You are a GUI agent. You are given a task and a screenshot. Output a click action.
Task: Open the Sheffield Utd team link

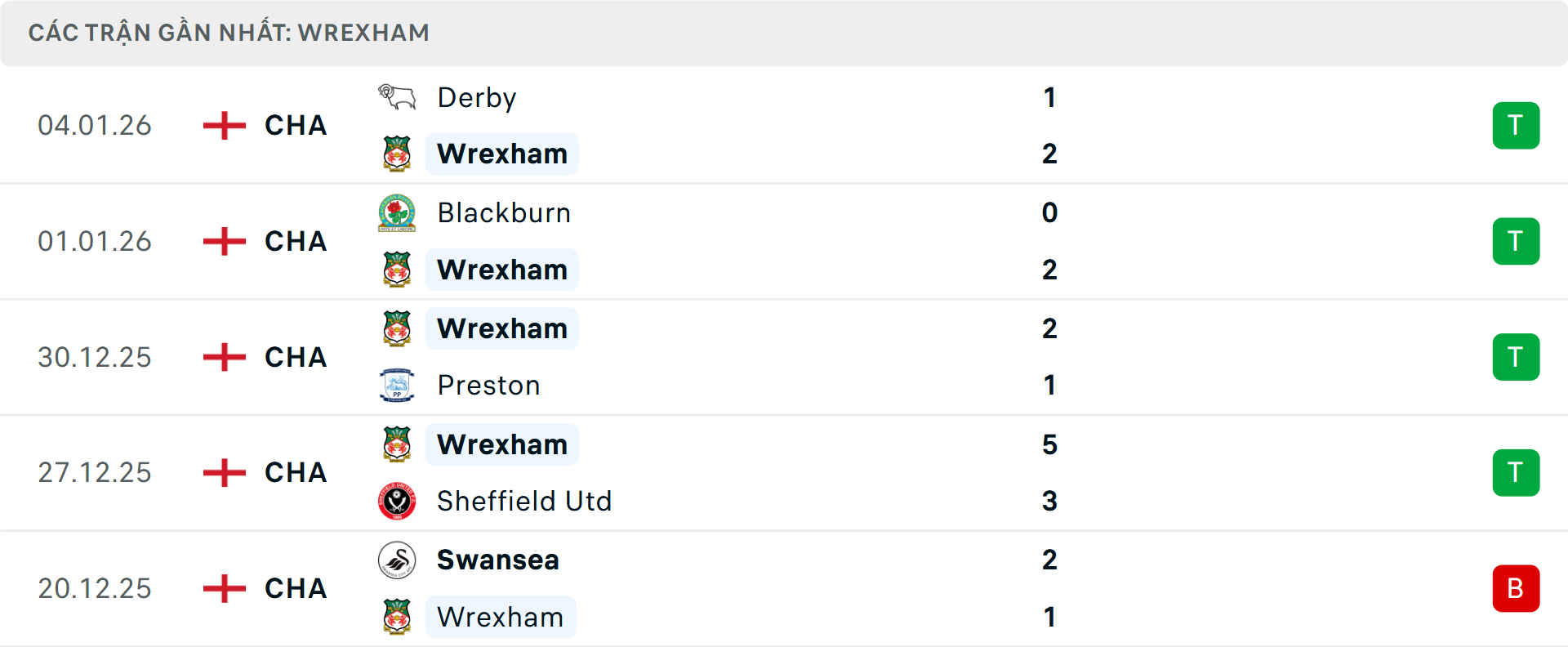(x=524, y=501)
